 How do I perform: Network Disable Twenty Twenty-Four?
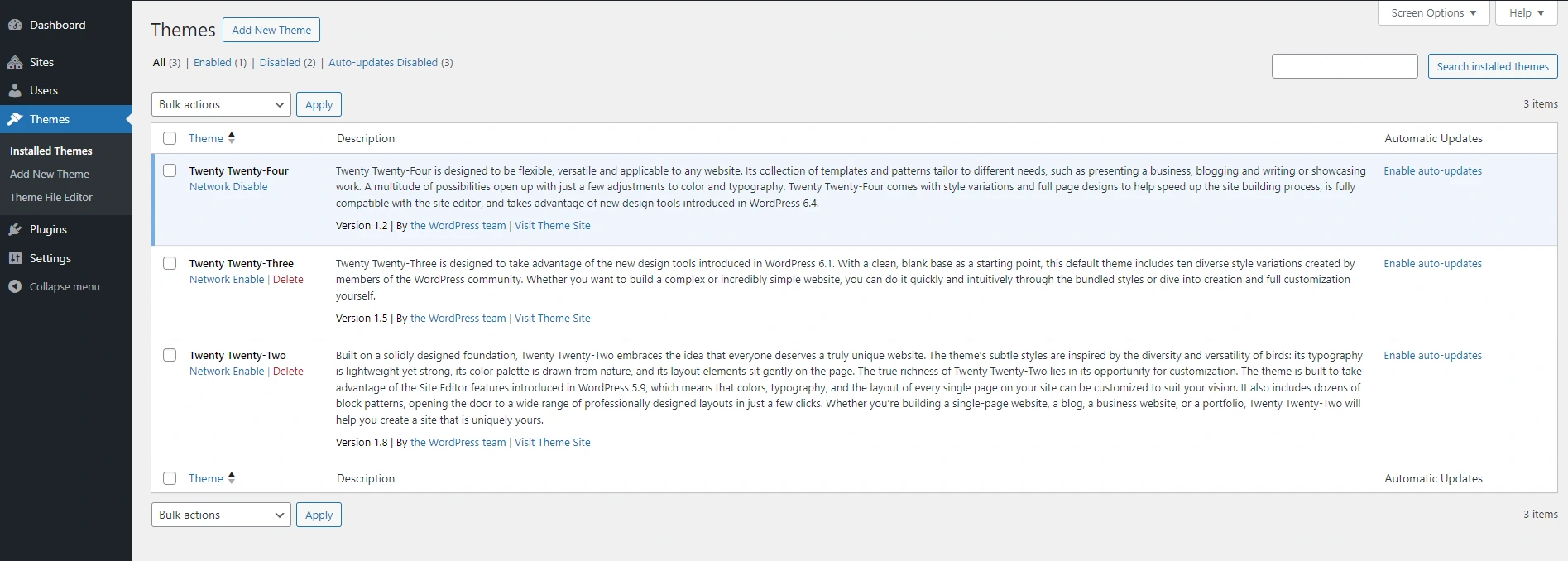tap(228, 186)
